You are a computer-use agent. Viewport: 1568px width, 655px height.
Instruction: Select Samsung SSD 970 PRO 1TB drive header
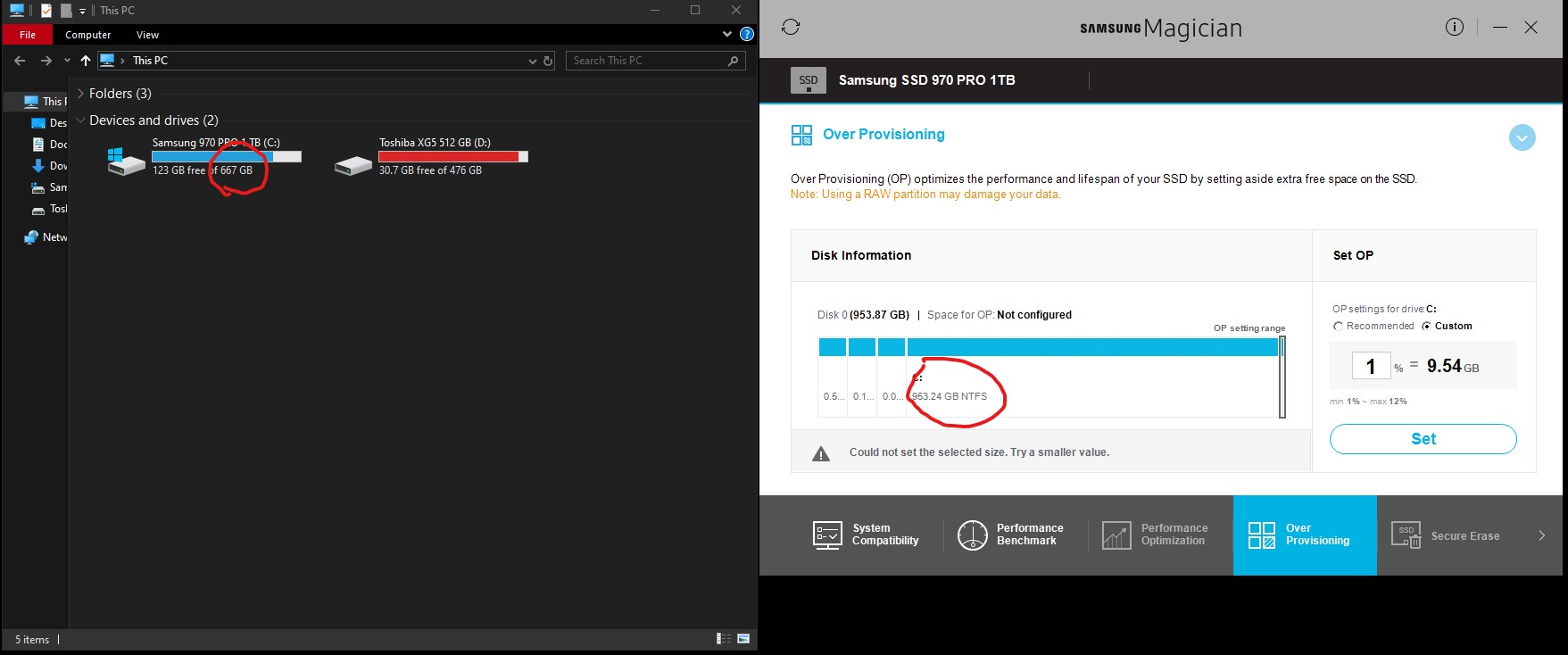click(926, 80)
